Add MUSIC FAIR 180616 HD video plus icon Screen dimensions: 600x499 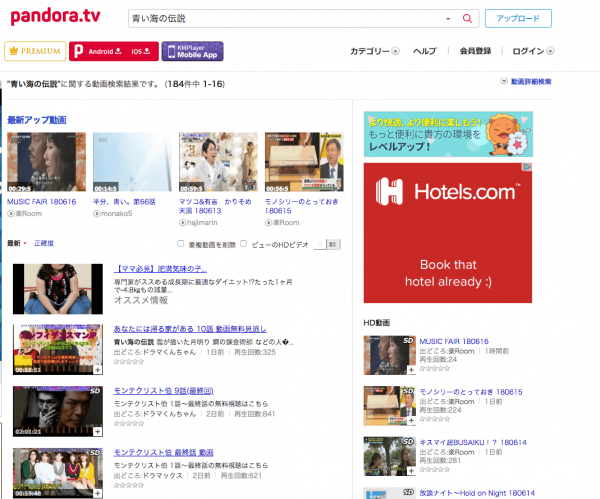[411, 370]
